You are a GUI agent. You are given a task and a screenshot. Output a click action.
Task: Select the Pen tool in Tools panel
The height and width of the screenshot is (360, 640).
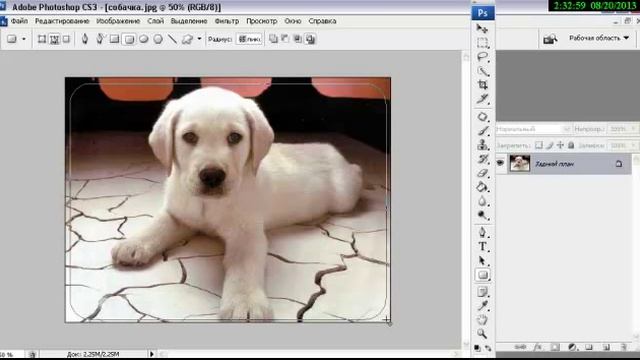tap(482, 233)
